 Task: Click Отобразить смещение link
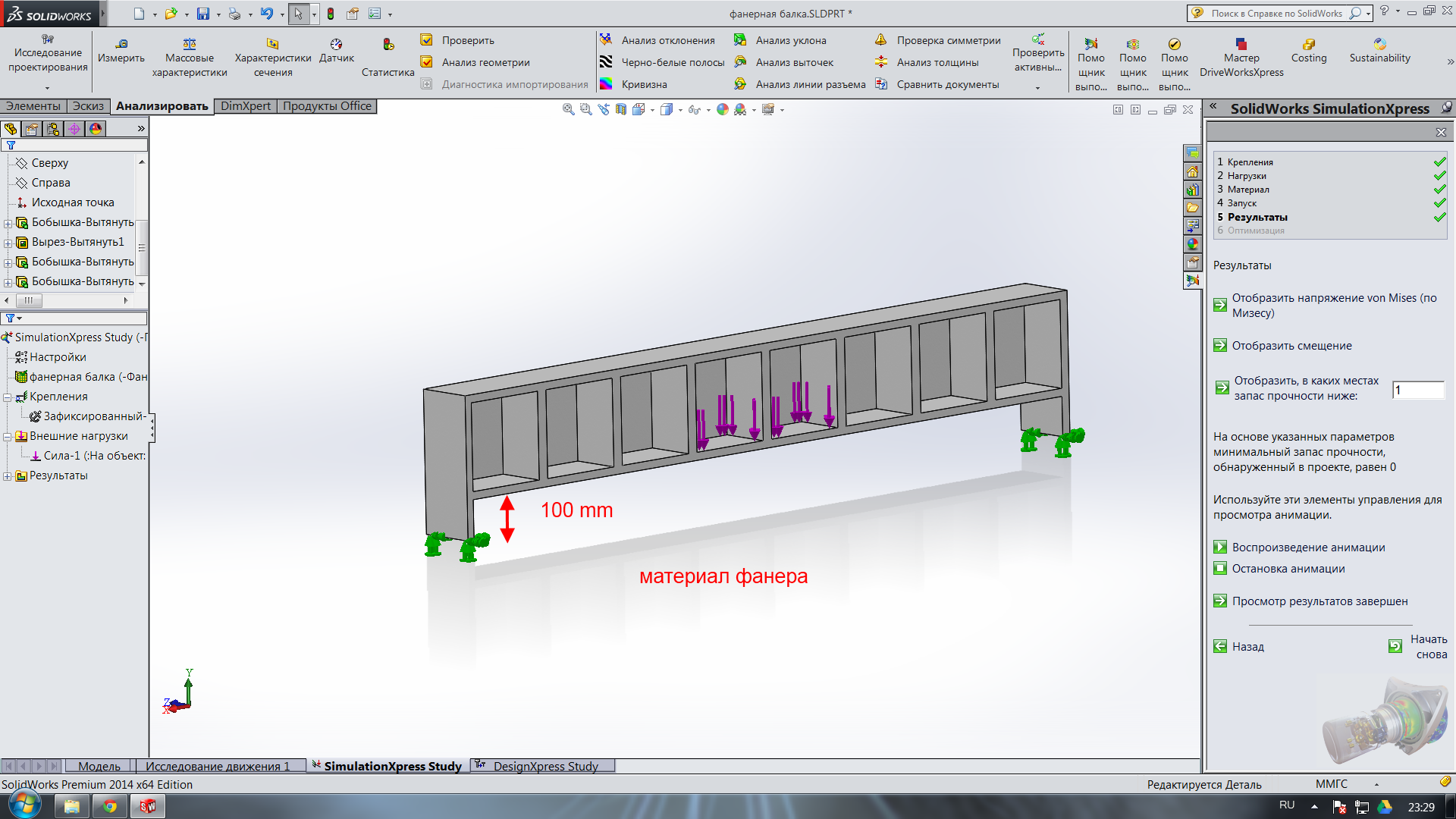pyautogui.click(x=1291, y=346)
